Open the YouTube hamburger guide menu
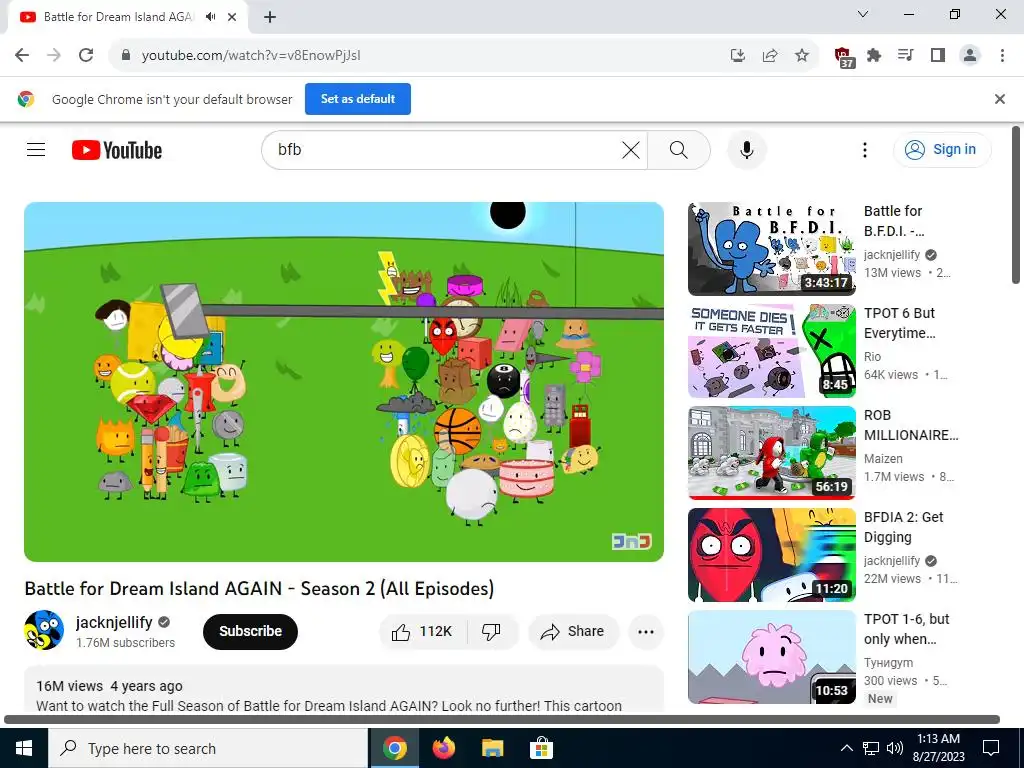Screen dimensions: 1024x768 [x=36, y=150]
